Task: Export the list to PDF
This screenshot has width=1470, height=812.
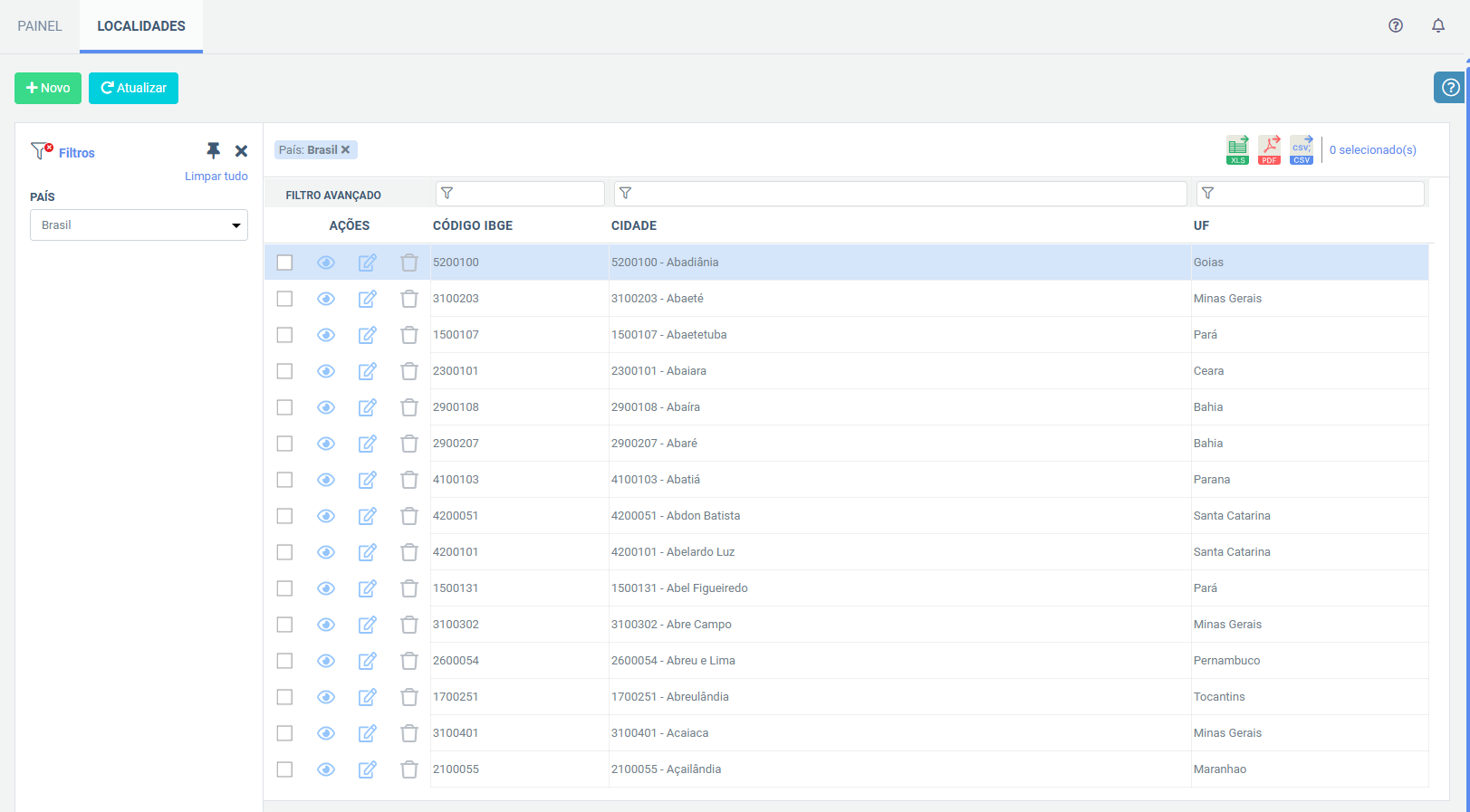Action: click(1270, 150)
